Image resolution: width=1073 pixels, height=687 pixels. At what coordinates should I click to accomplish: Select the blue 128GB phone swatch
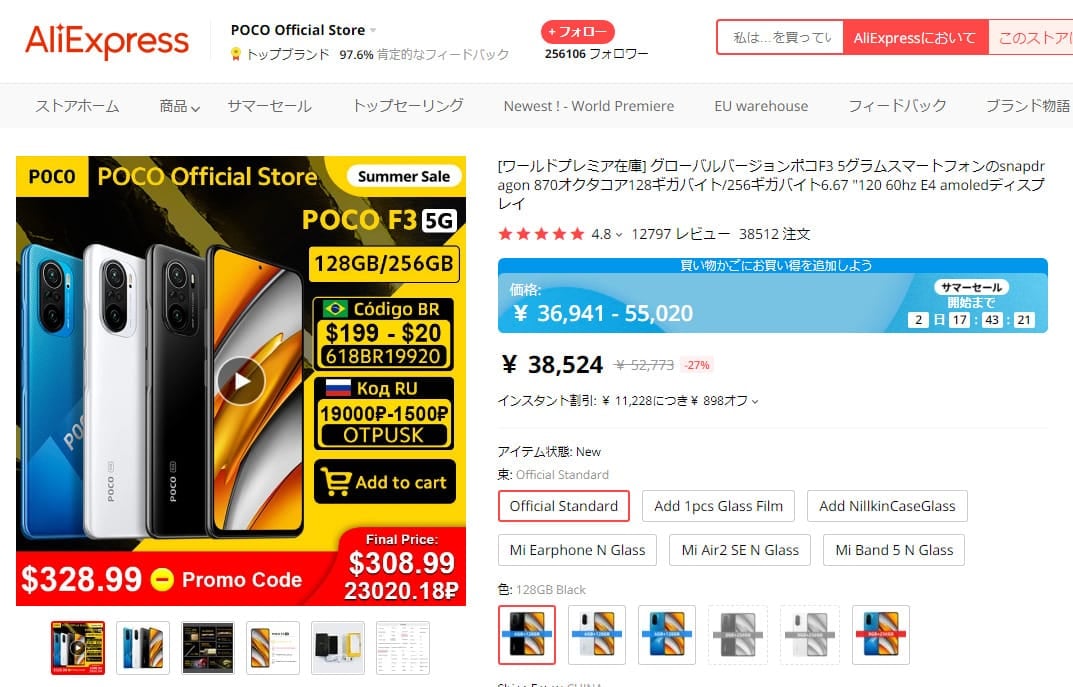[667, 634]
